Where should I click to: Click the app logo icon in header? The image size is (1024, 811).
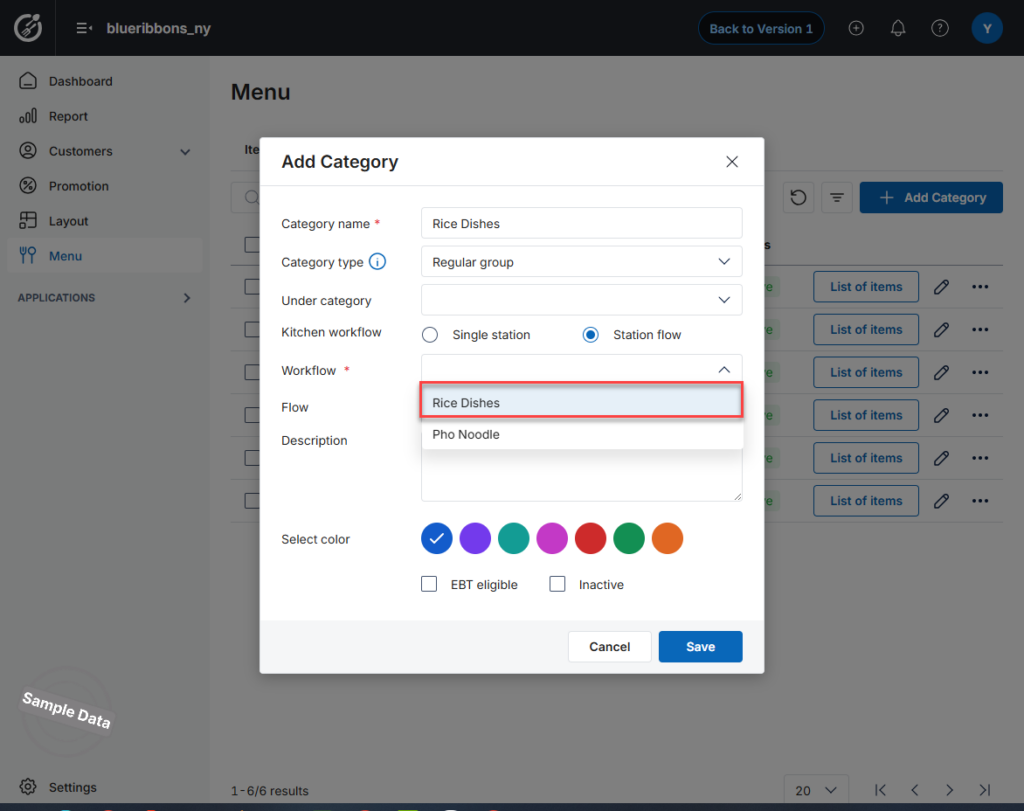tap(28, 28)
